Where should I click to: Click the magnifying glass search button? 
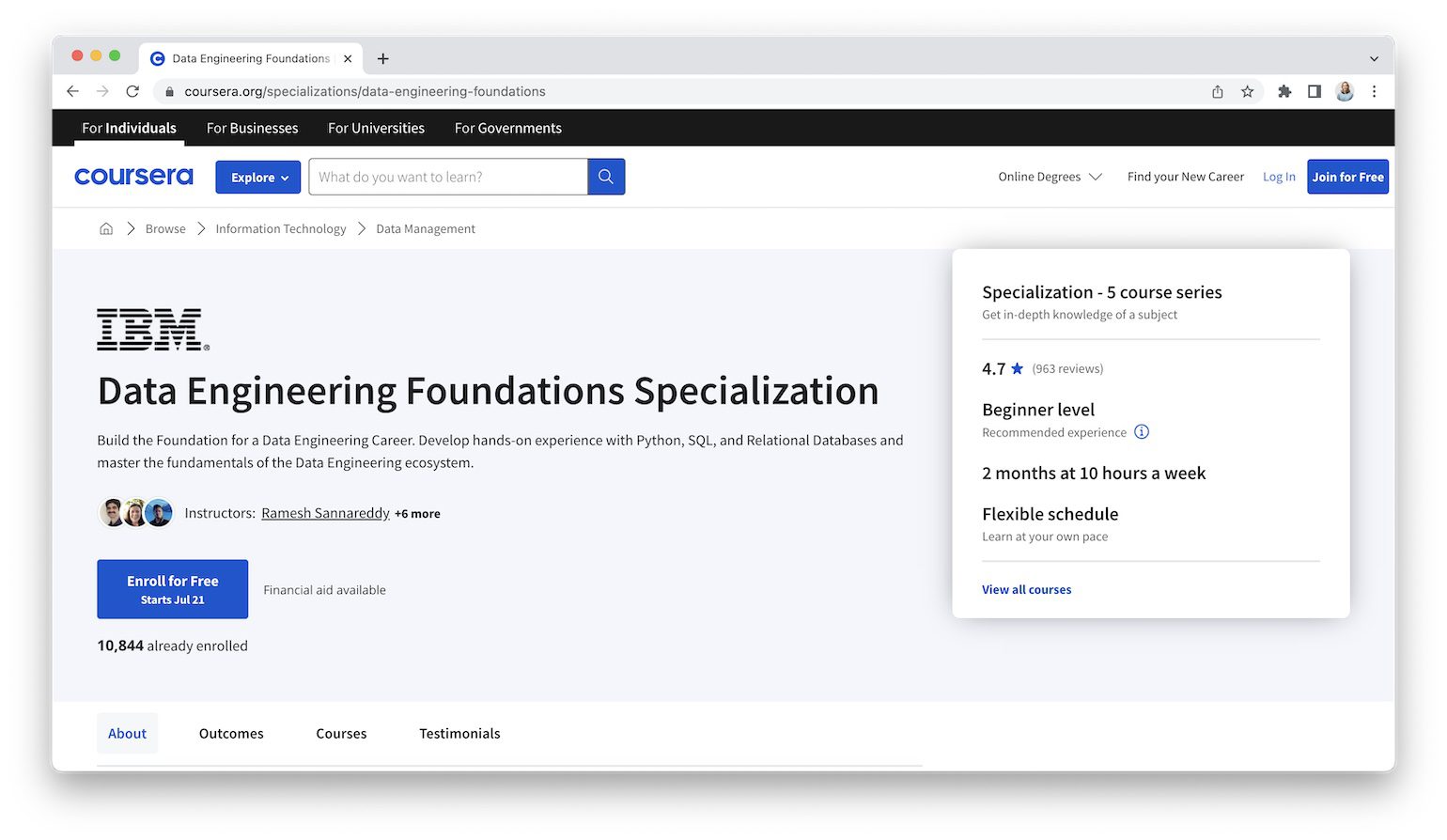tap(606, 177)
